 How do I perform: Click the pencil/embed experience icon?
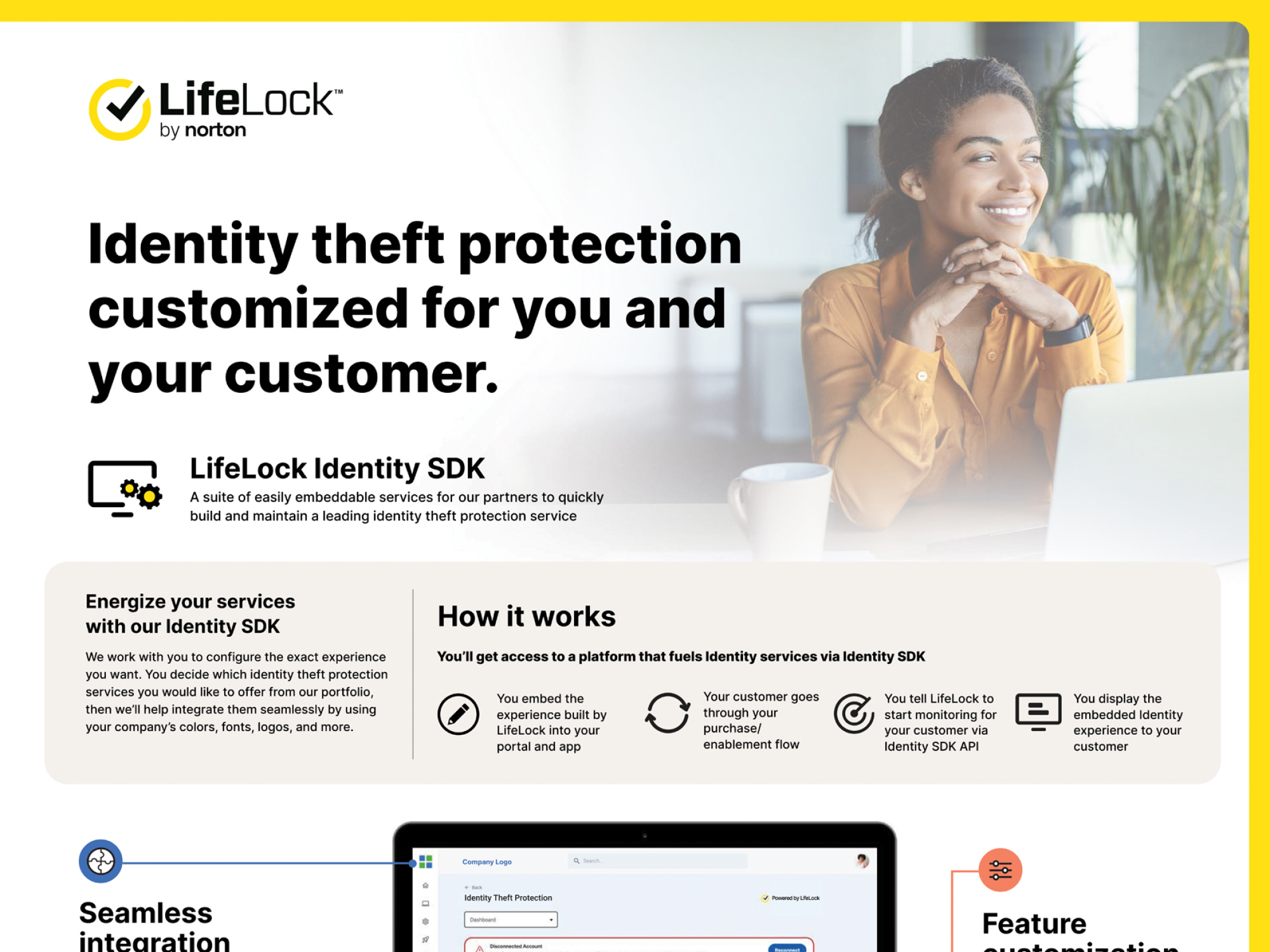[x=457, y=713]
